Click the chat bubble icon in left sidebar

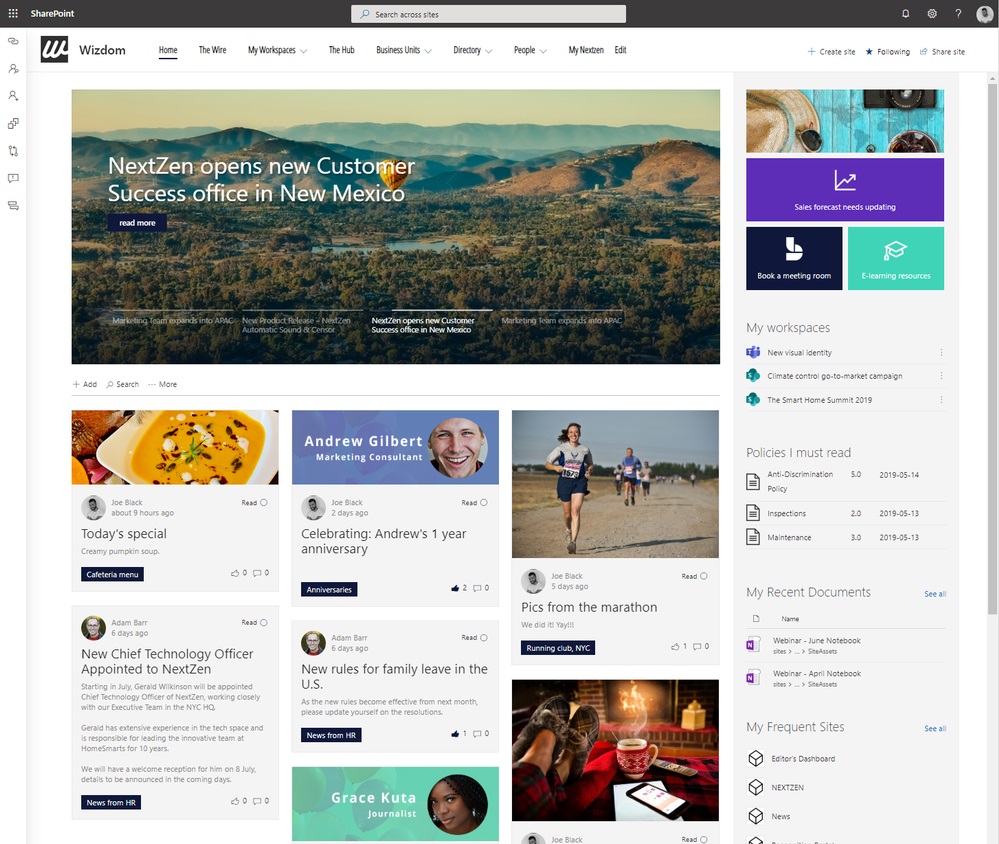click(x=13, y=178)
